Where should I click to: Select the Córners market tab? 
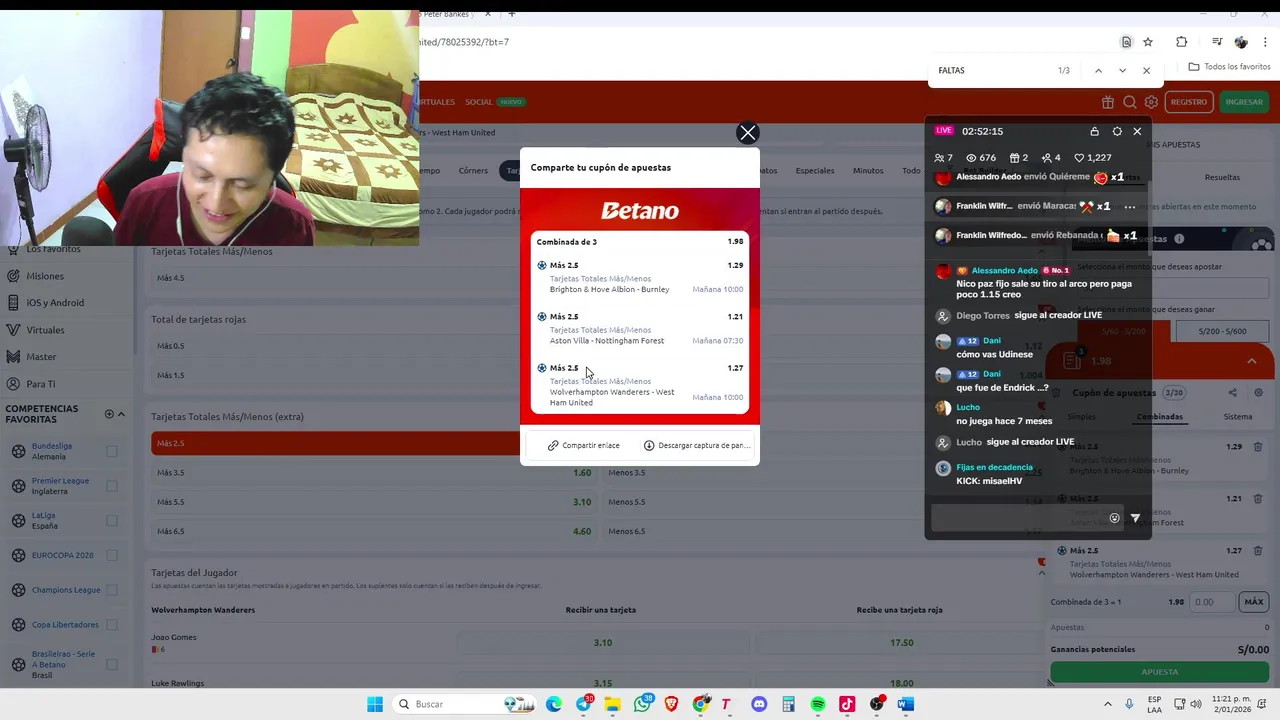(x=473, y=171)
